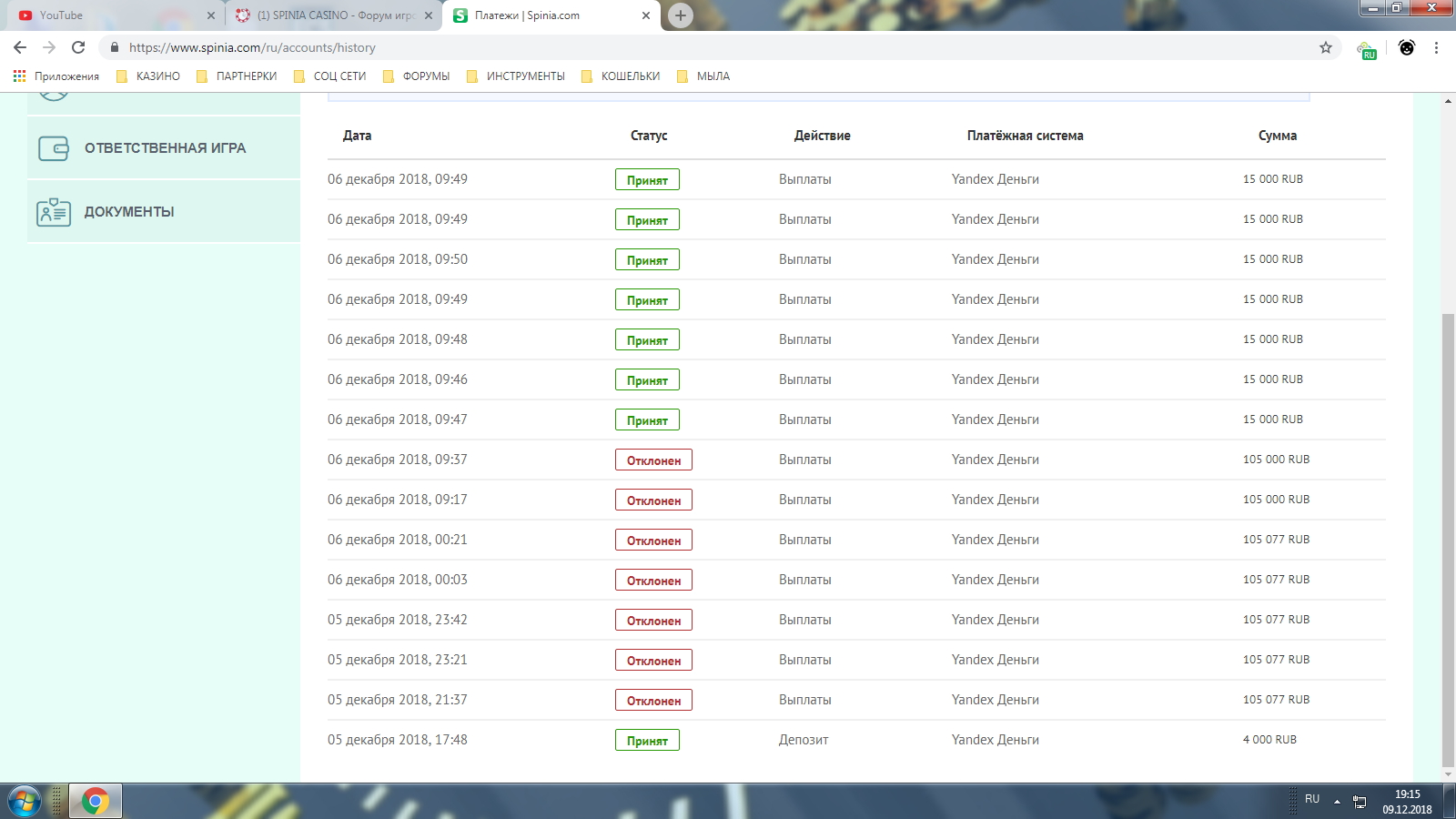Click Депозит in the last row

(804, 740)
